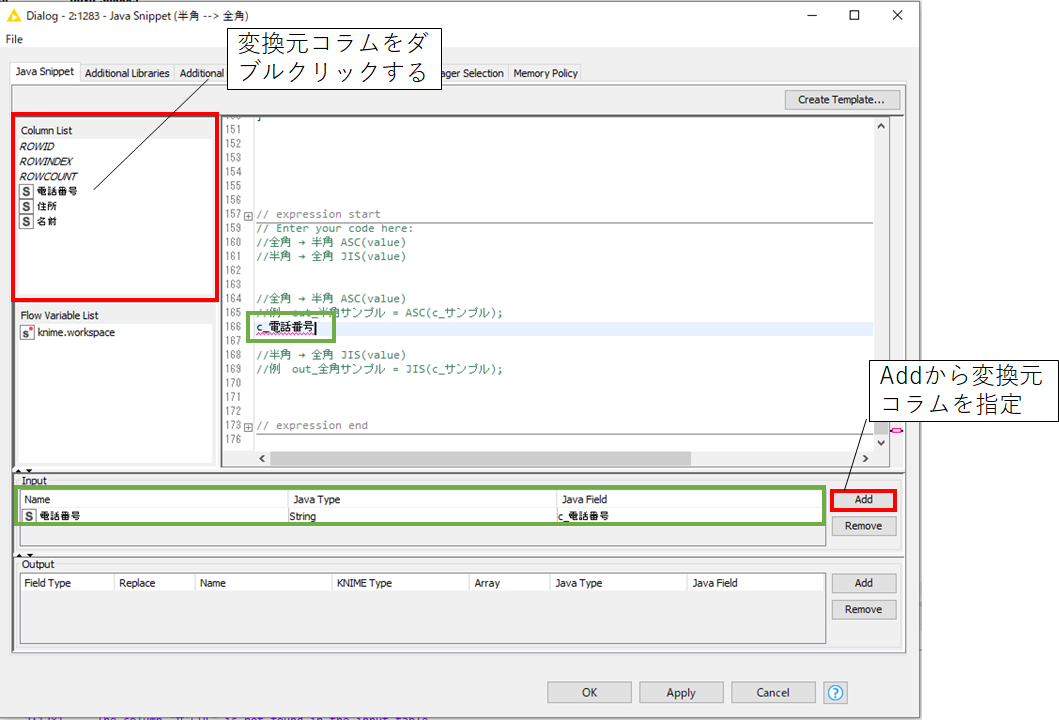Viewport: 1059px width, 720px height.
Task: Click comment line 165 with ASC(c_サンプル)
Action: (x=380, y=313)
